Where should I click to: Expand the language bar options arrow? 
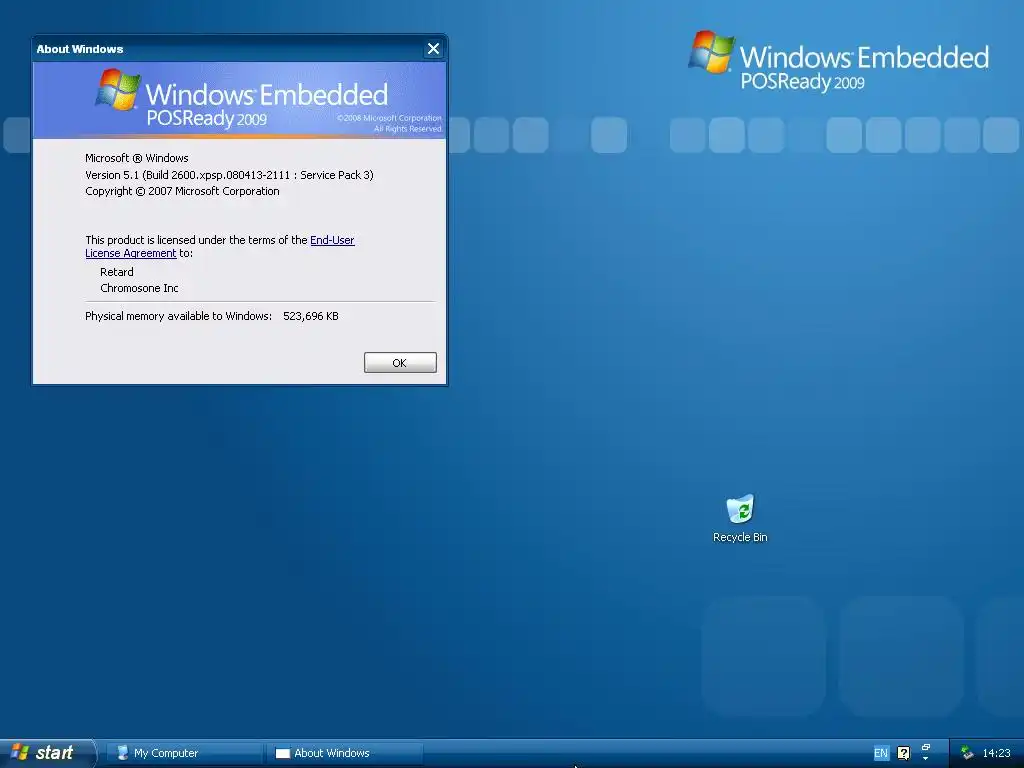(925, 759)
